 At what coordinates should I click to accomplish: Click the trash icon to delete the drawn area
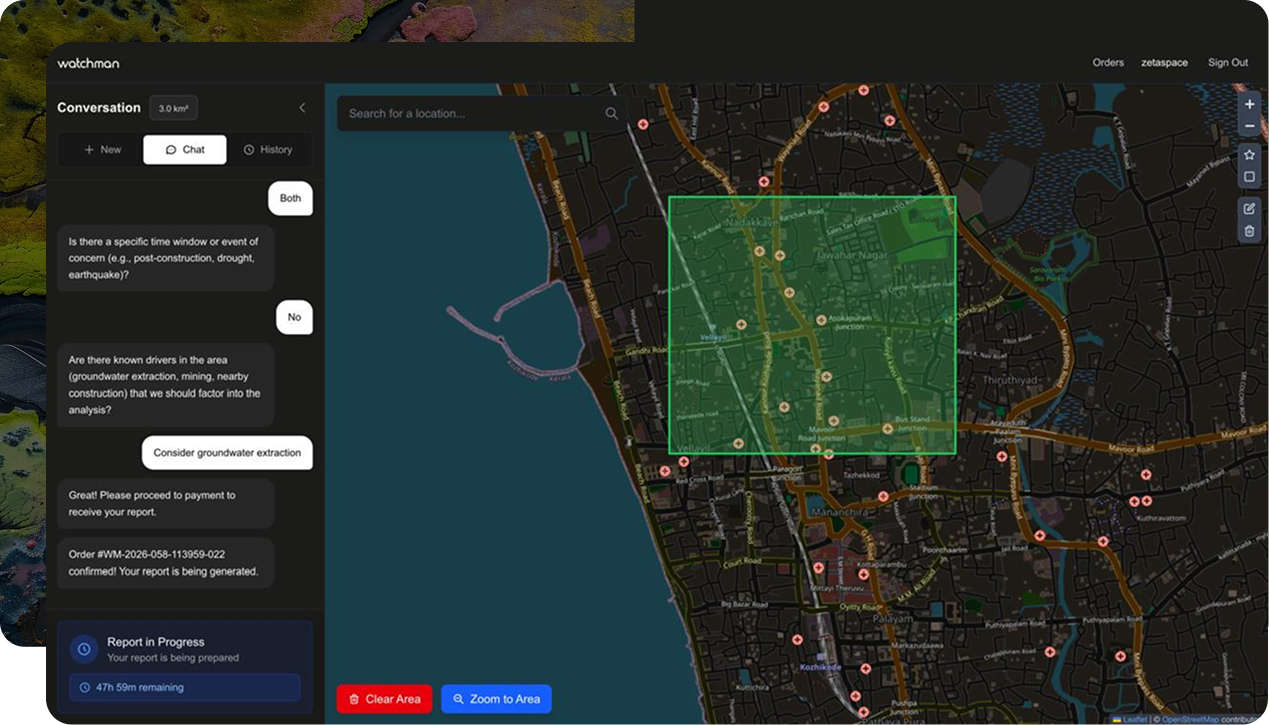click(x=1248, y=231)
